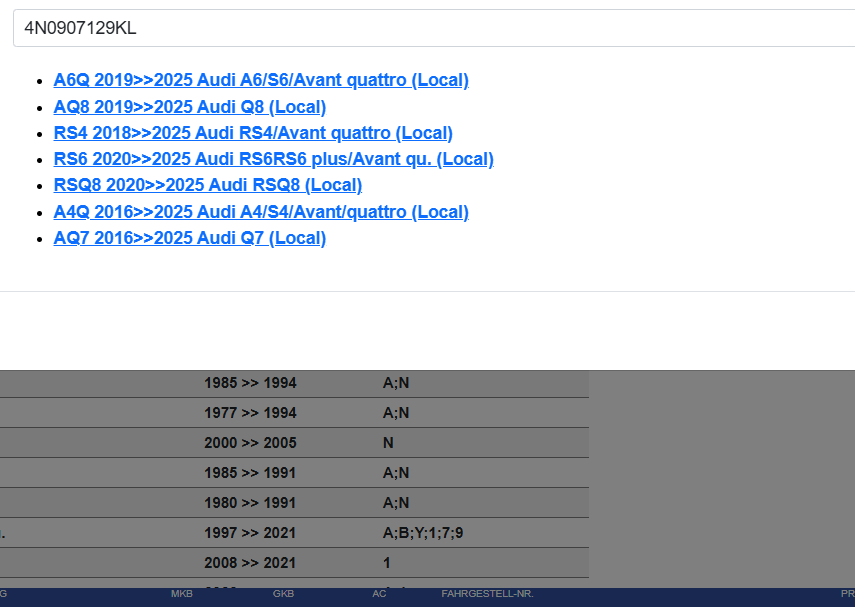Click the MKB label in the bottom bar
This screenshot has height=607, width=855.
[x=181, y=594]
